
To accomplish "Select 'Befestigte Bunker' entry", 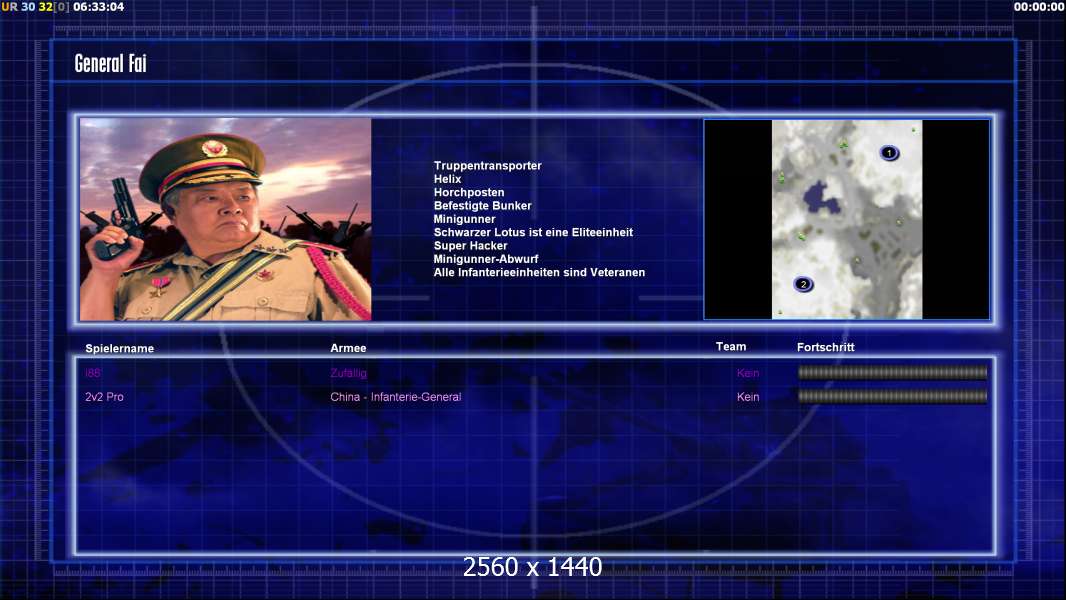I will click(x=483, y=205).
